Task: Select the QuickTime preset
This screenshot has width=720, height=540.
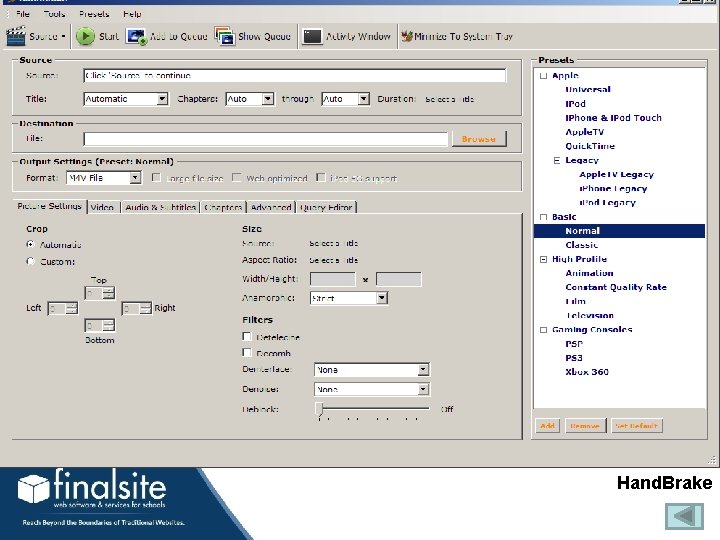Action: point(590,146)
